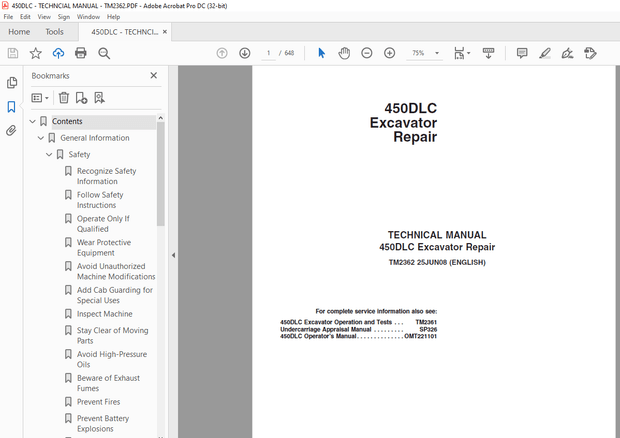The height and width of the screenshot is (438, 620).
Task: Add the file to starred favorites
Action: 36,53
